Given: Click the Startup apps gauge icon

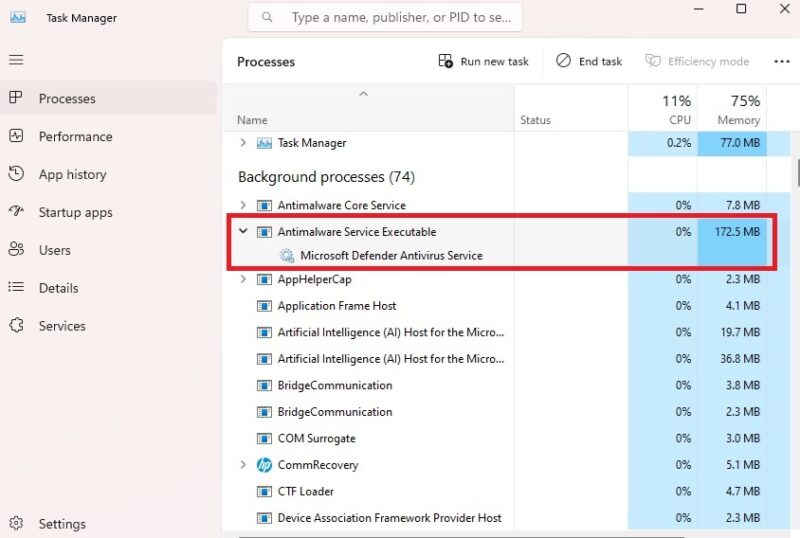Looking at the screenshot, I should click(x=16, y=211).
